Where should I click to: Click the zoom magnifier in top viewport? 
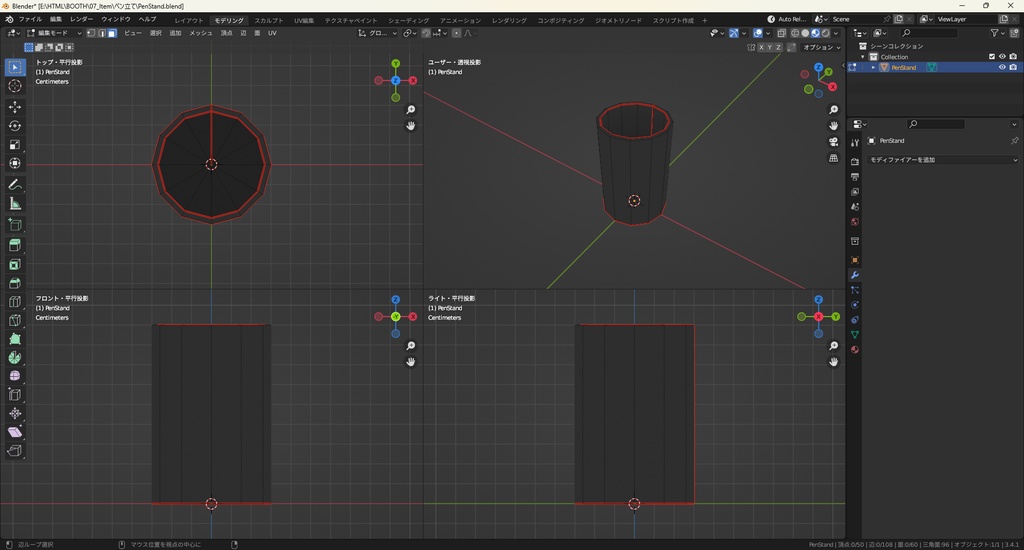tap(411, 110)
